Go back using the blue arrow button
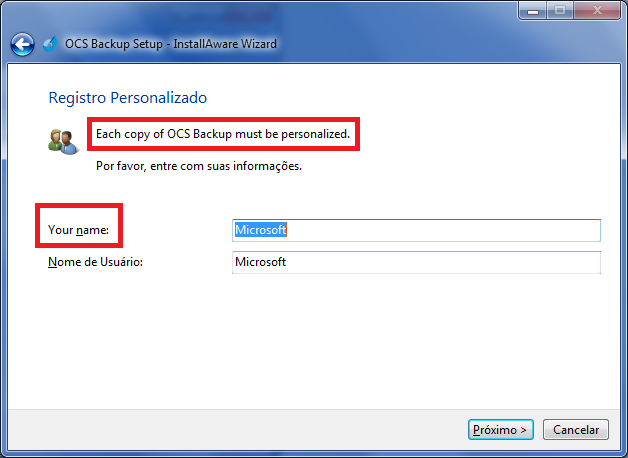This screenshot has width=628, height=458. click(22, 44)
